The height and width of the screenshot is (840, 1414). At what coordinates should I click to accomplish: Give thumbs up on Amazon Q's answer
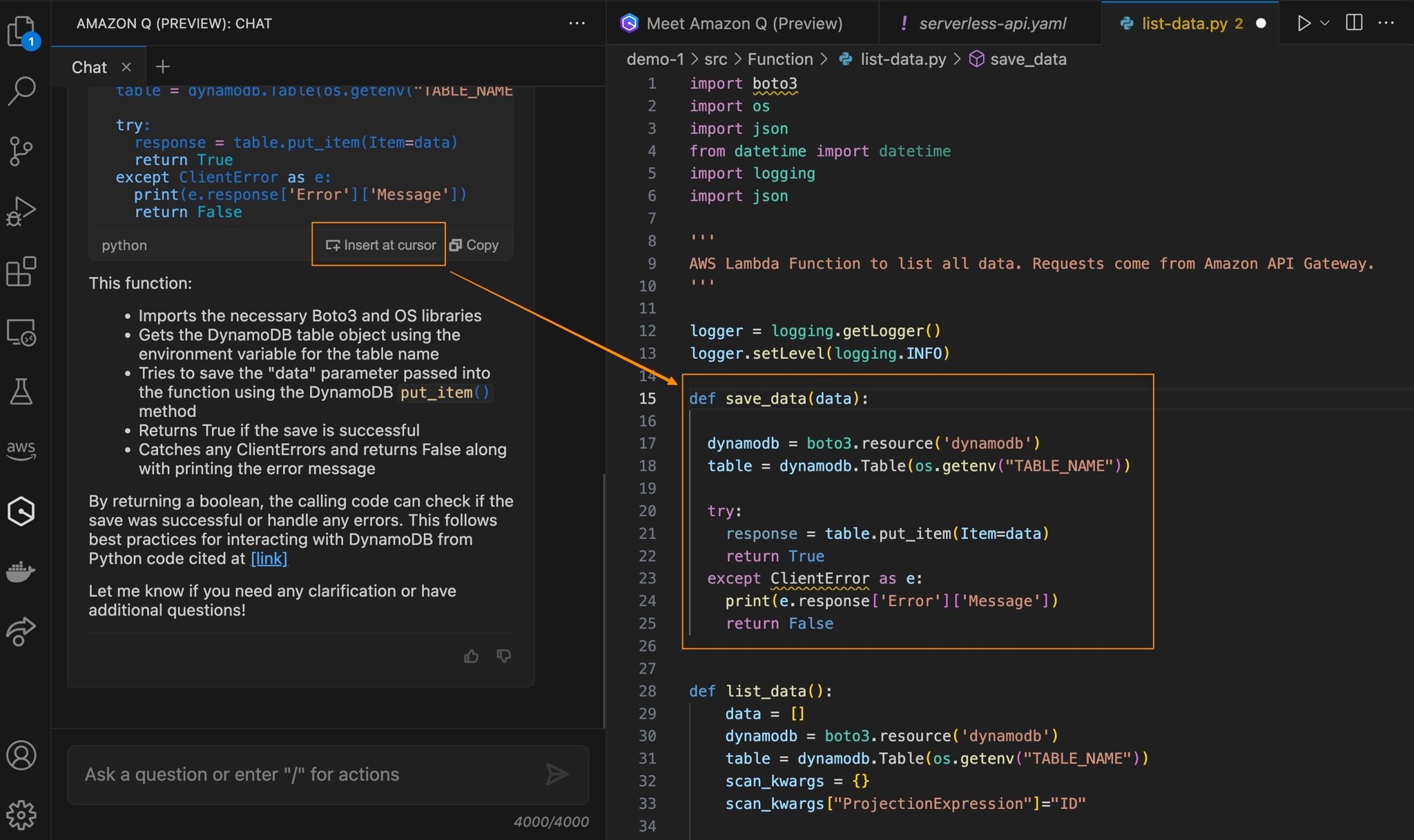click(x=472, y=656)
